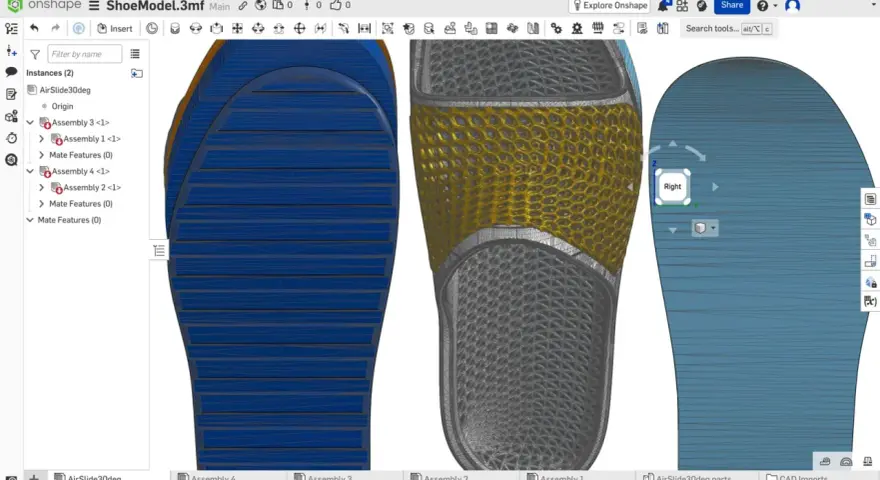Viewport: 880px width, 480px height.
Task: Switch to the Assembly 2 tab
Action: click(446, 477)
